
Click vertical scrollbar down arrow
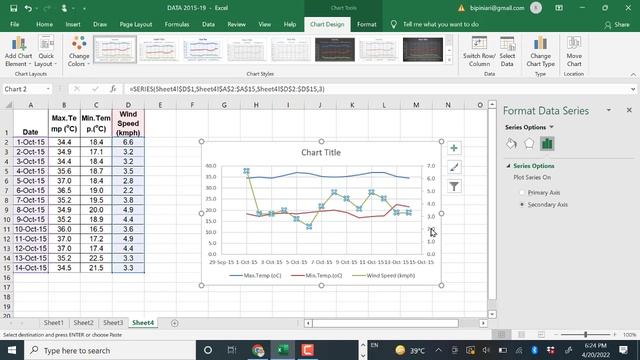(492, 314)
